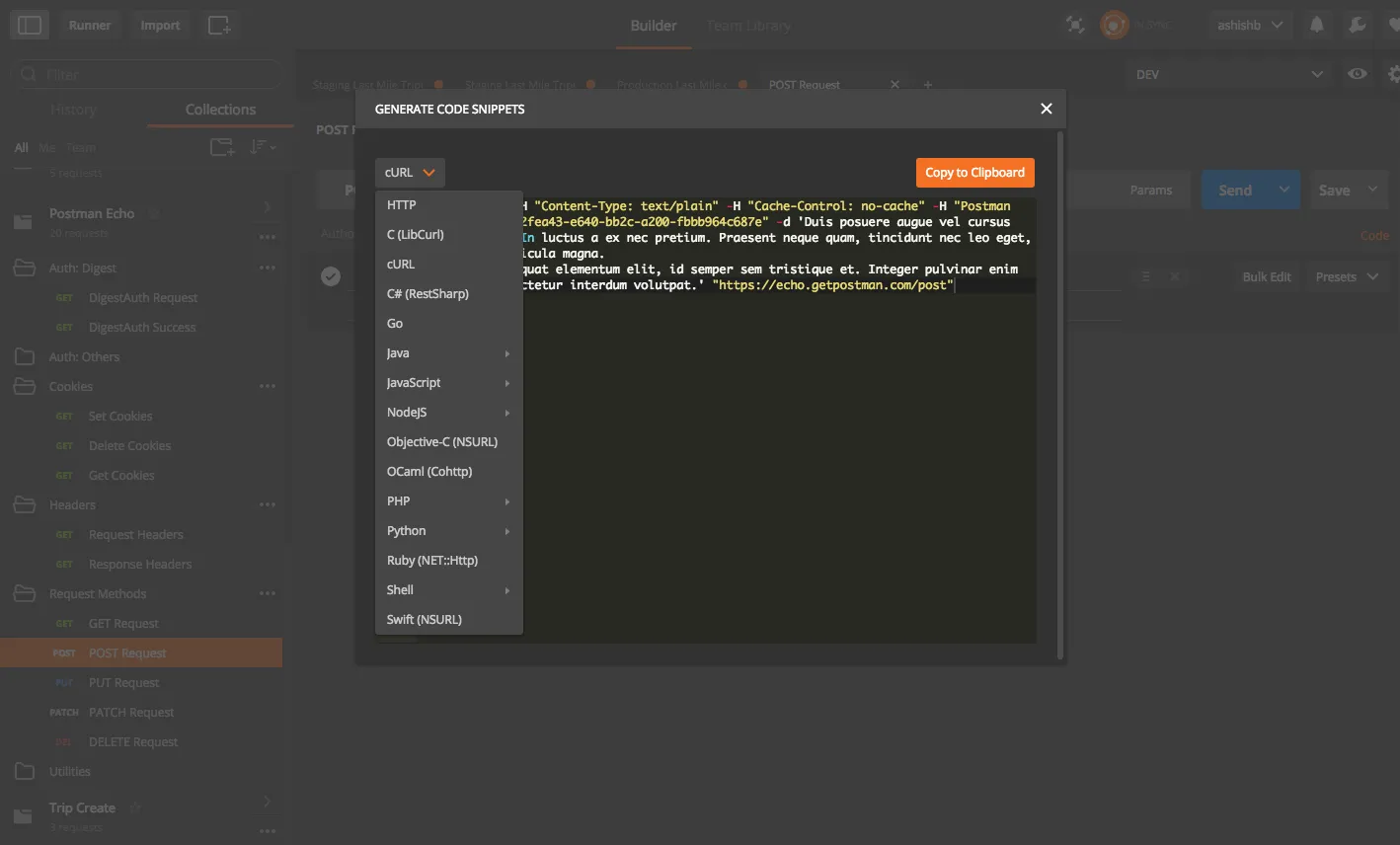Open the Python submenu entry
This screenshot has height=845, width=1400.
[449, 531]
